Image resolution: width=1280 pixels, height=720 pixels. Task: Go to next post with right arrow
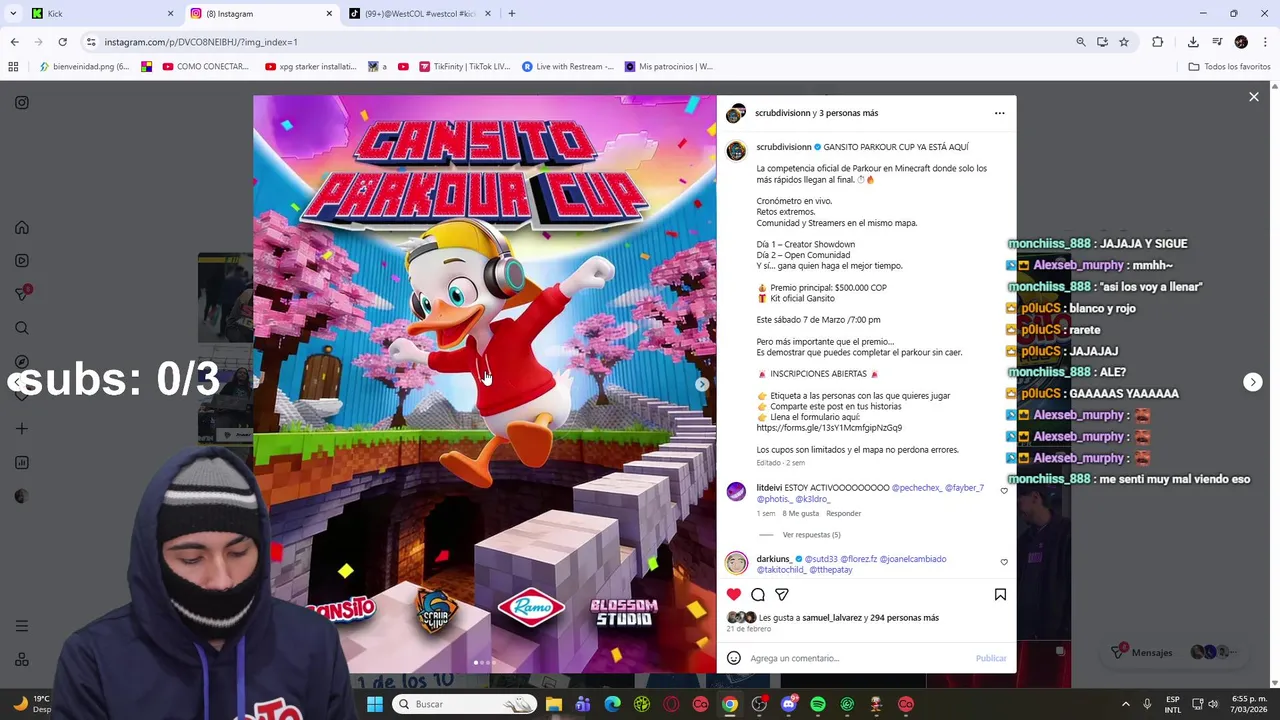point(1253,382)
